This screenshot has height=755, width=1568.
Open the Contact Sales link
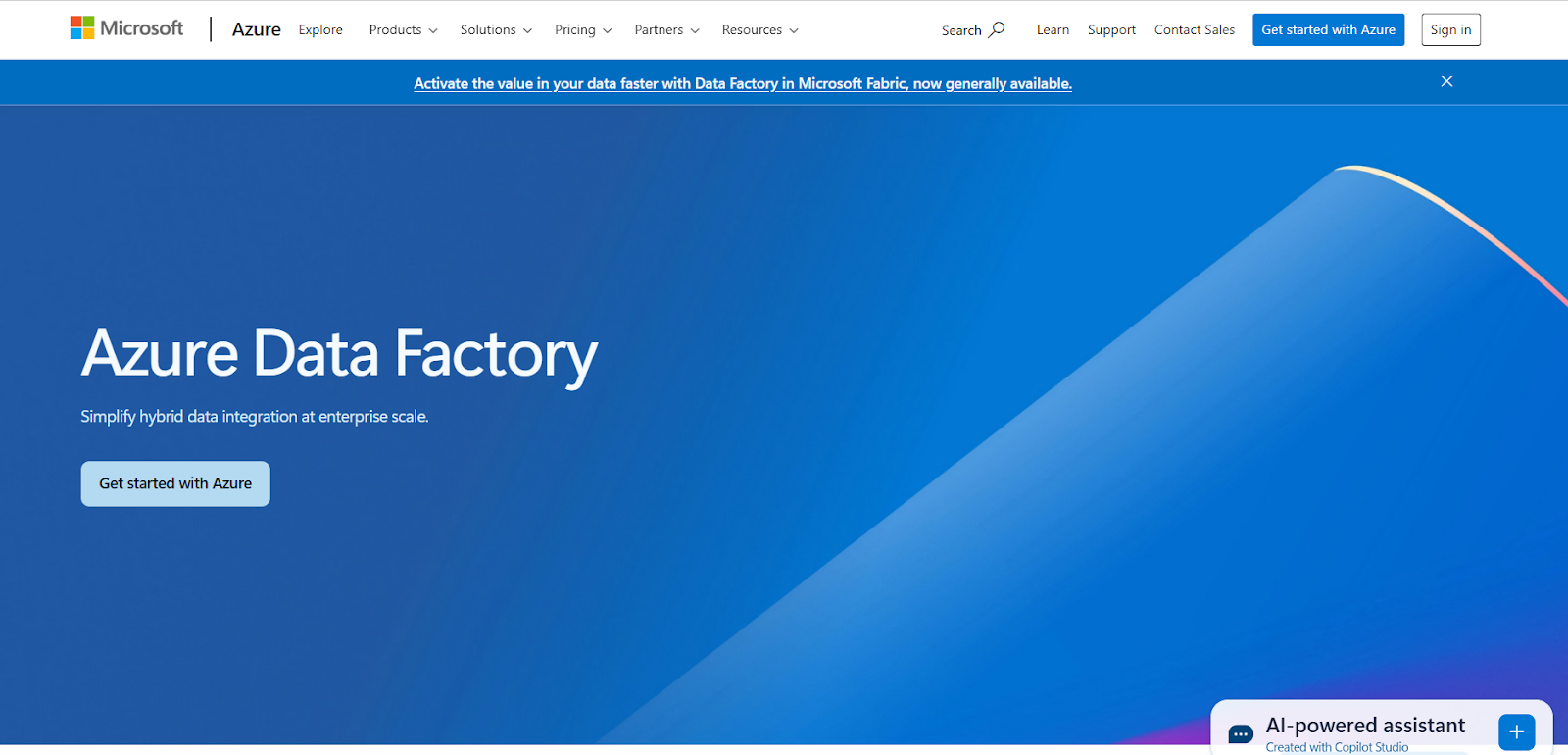click(x=1194, y=30)
